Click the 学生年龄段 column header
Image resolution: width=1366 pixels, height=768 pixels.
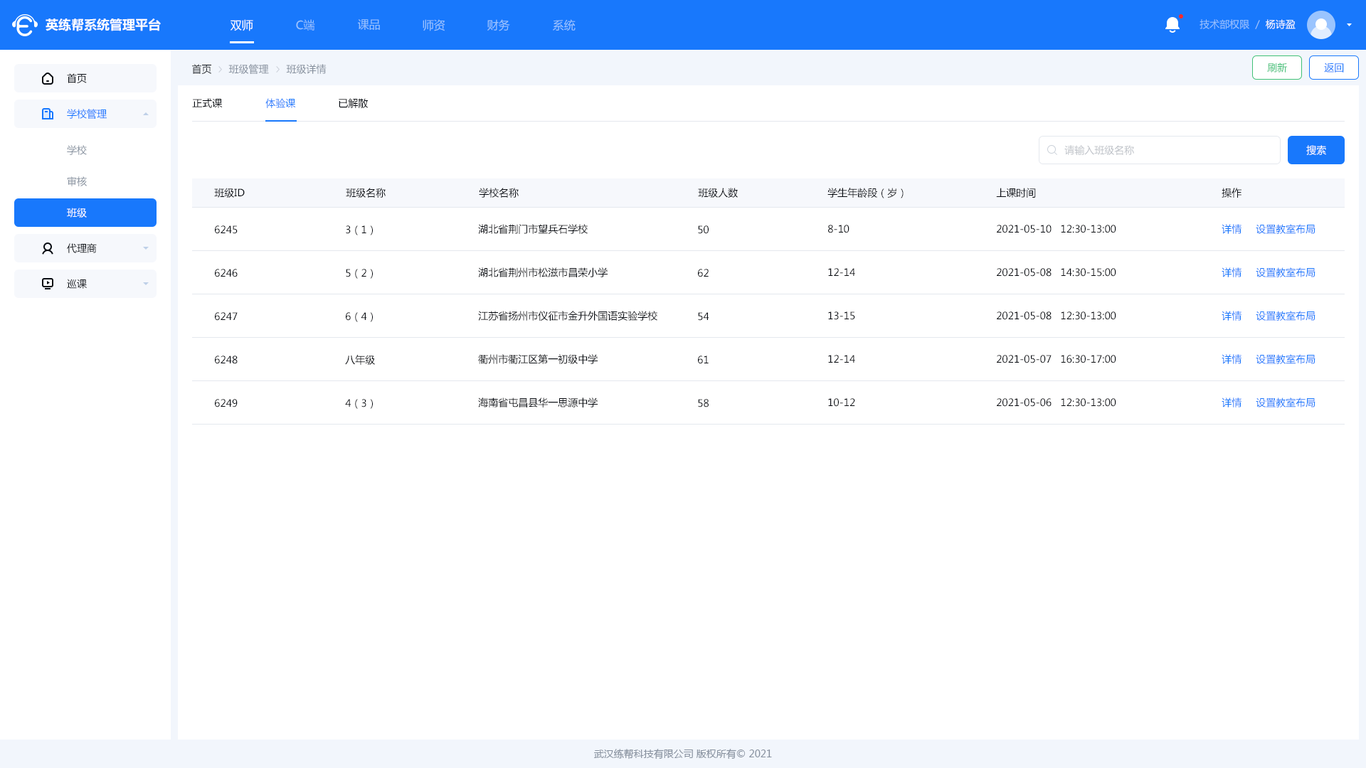click(x=866, y=193)
